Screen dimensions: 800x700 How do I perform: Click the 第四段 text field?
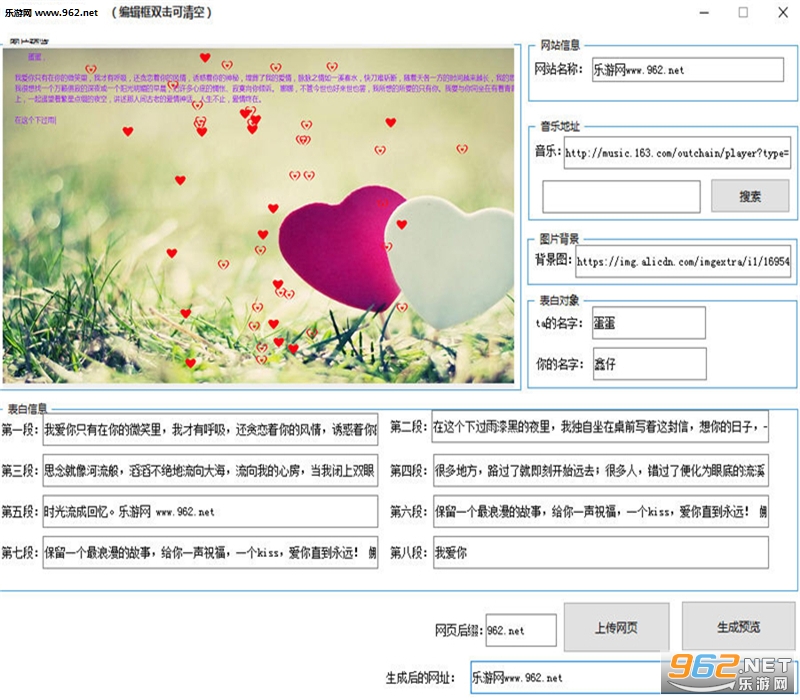601,470
